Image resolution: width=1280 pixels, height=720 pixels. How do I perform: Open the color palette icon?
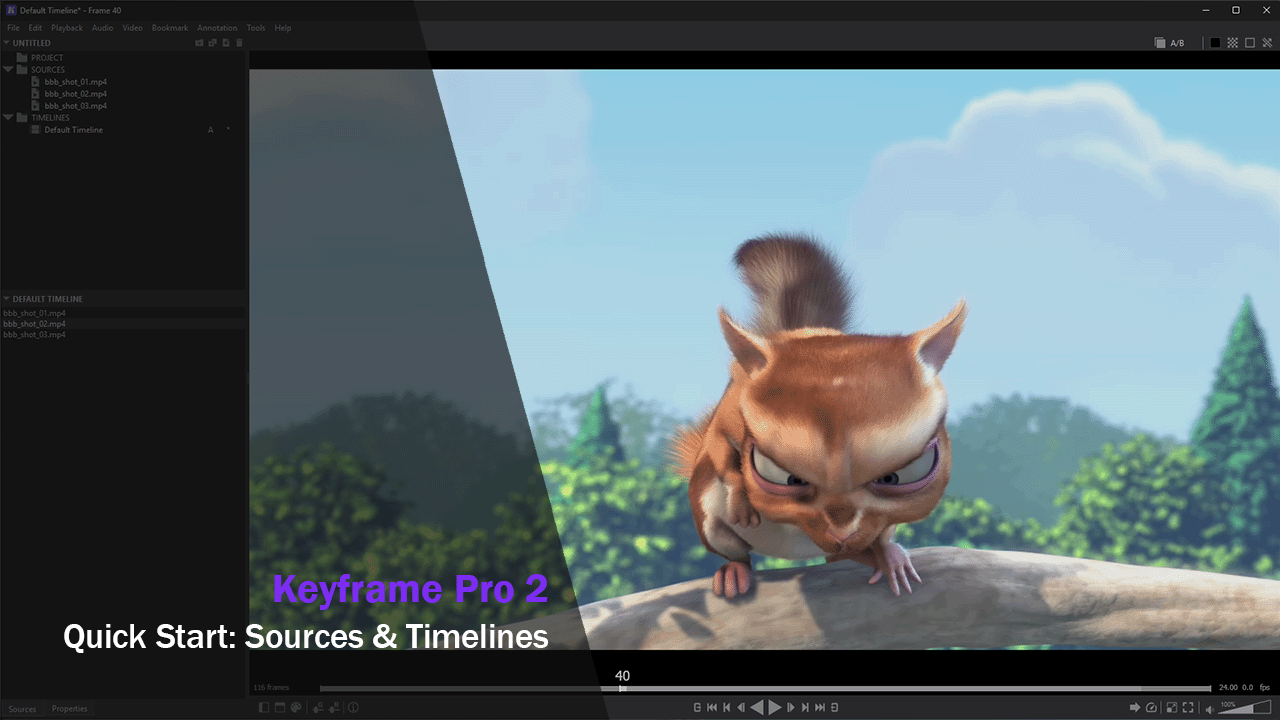[x=296, y=708]
